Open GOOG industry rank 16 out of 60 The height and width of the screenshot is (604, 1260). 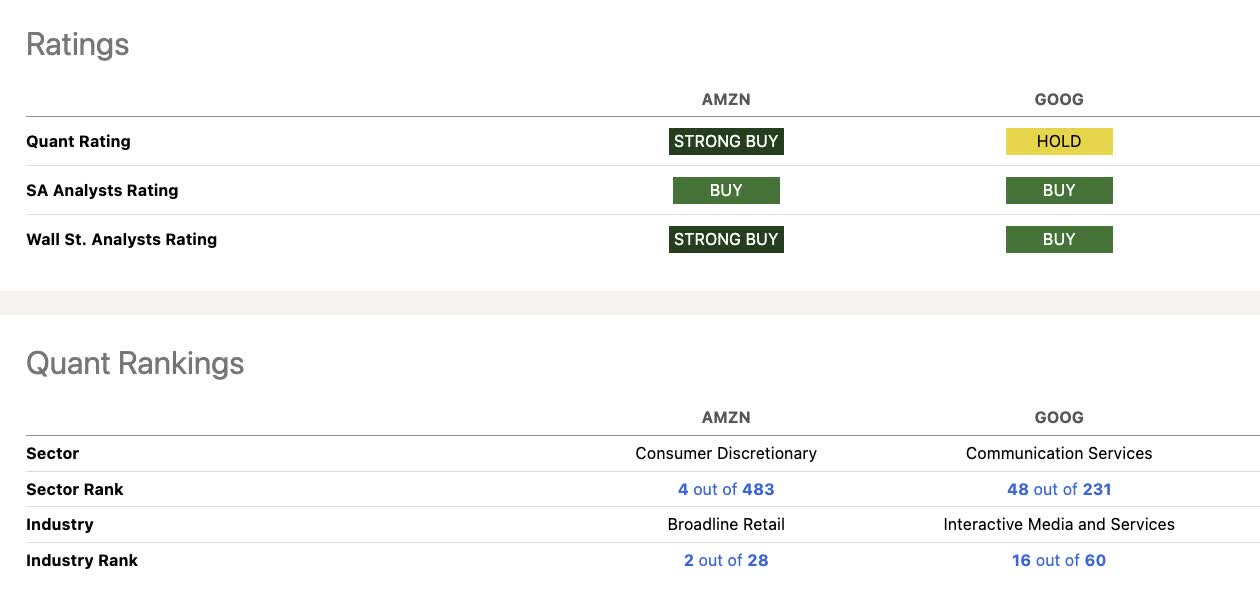pos(1059,560)
